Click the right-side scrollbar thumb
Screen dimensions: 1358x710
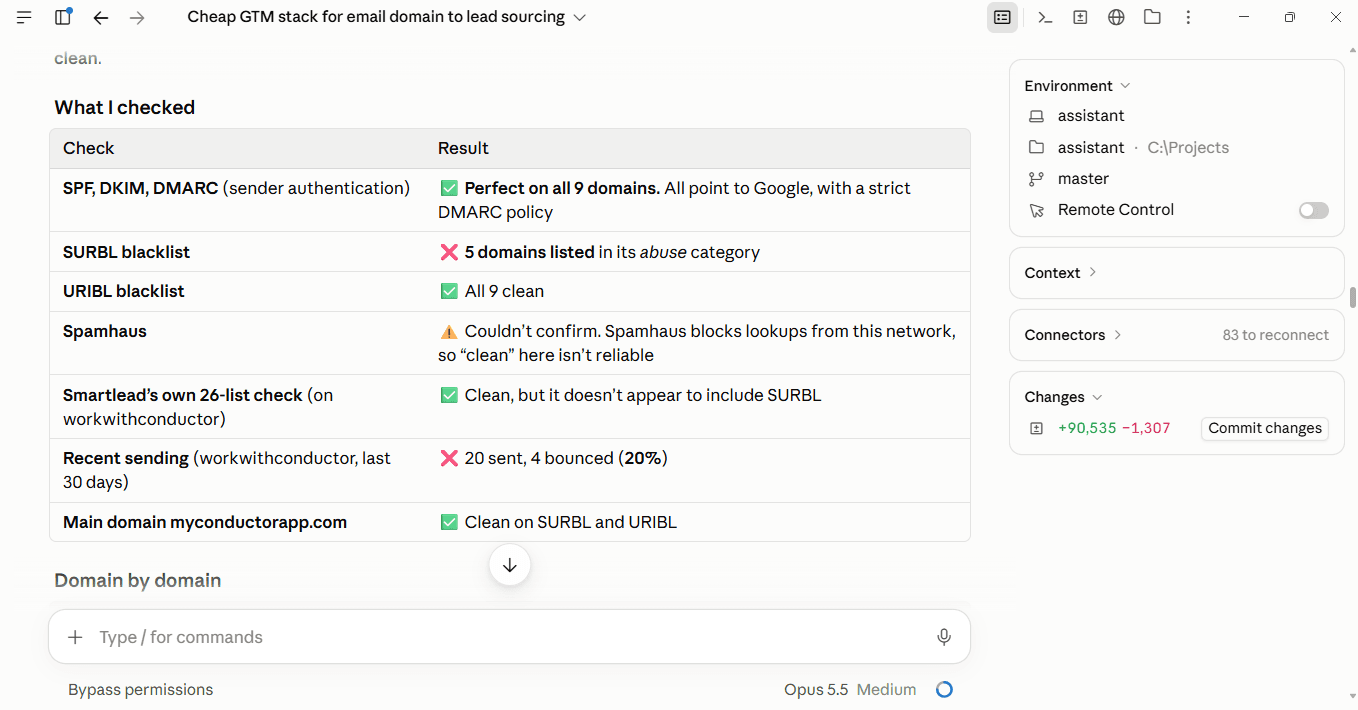coord(1353,297)
